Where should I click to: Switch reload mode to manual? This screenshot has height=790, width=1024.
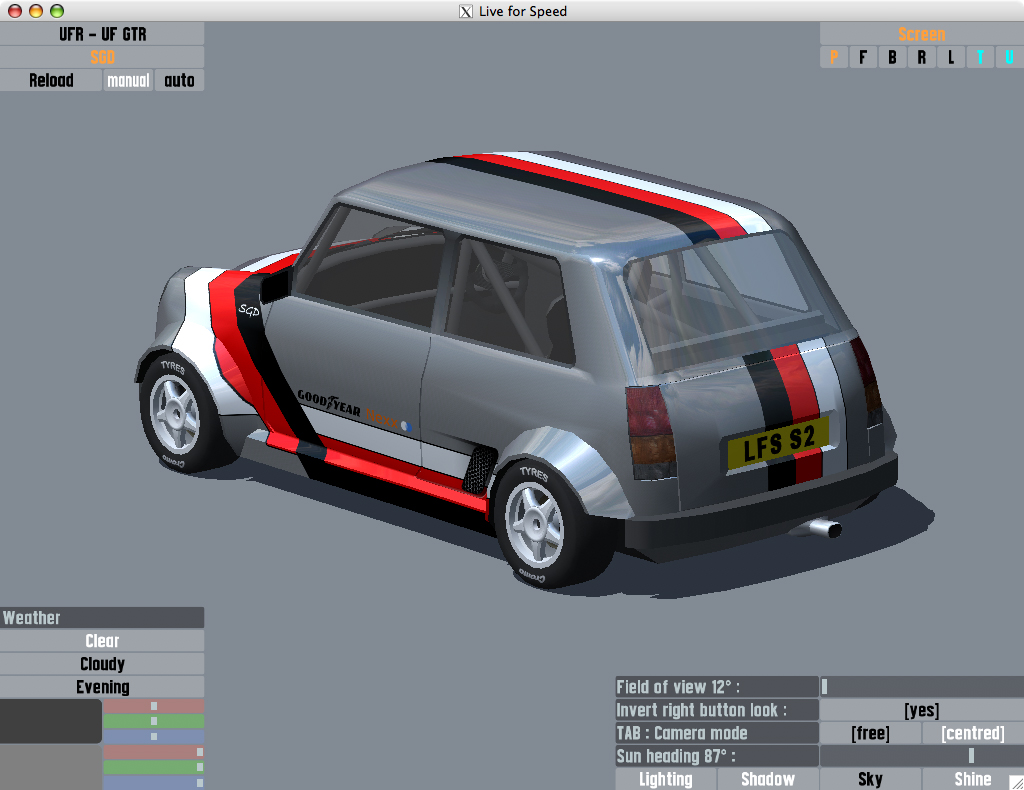click(128, 80)
